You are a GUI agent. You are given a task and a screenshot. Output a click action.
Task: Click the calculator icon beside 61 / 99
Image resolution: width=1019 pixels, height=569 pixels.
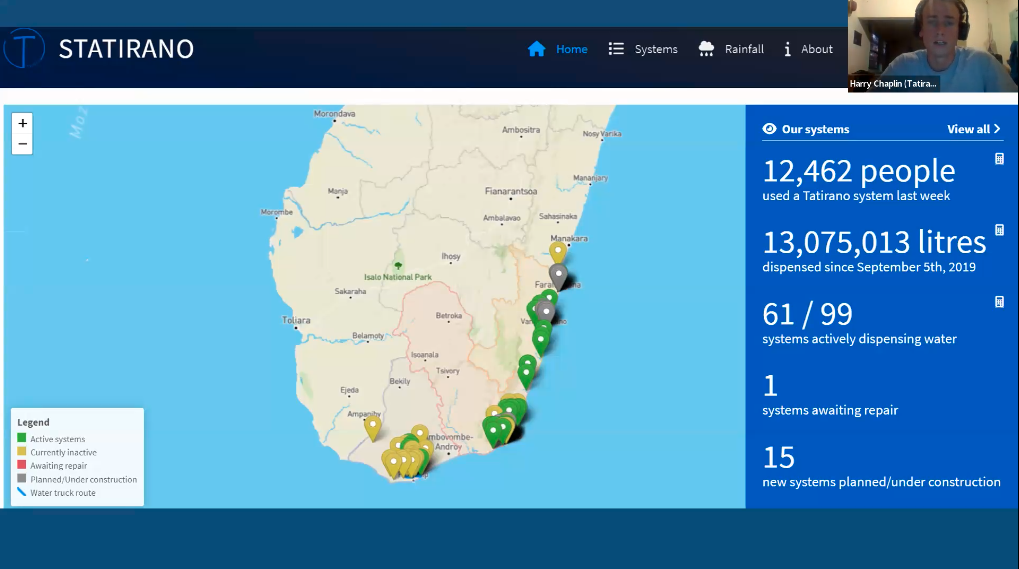pyautogui.click(x=1000, y=301)
